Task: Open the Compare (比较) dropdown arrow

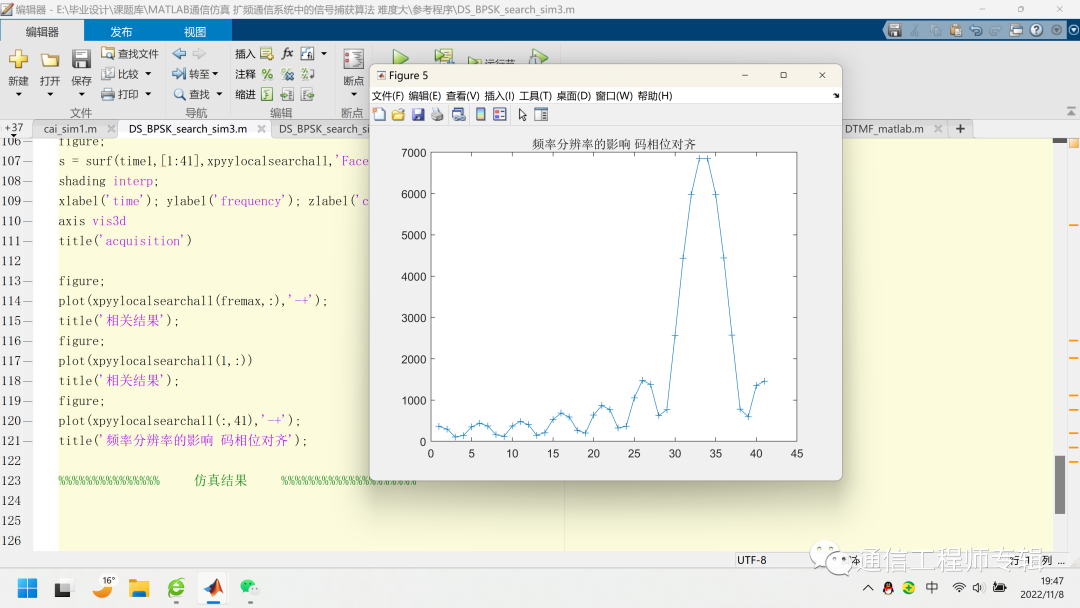Action: pyautogui.click(x=148, y=74)
